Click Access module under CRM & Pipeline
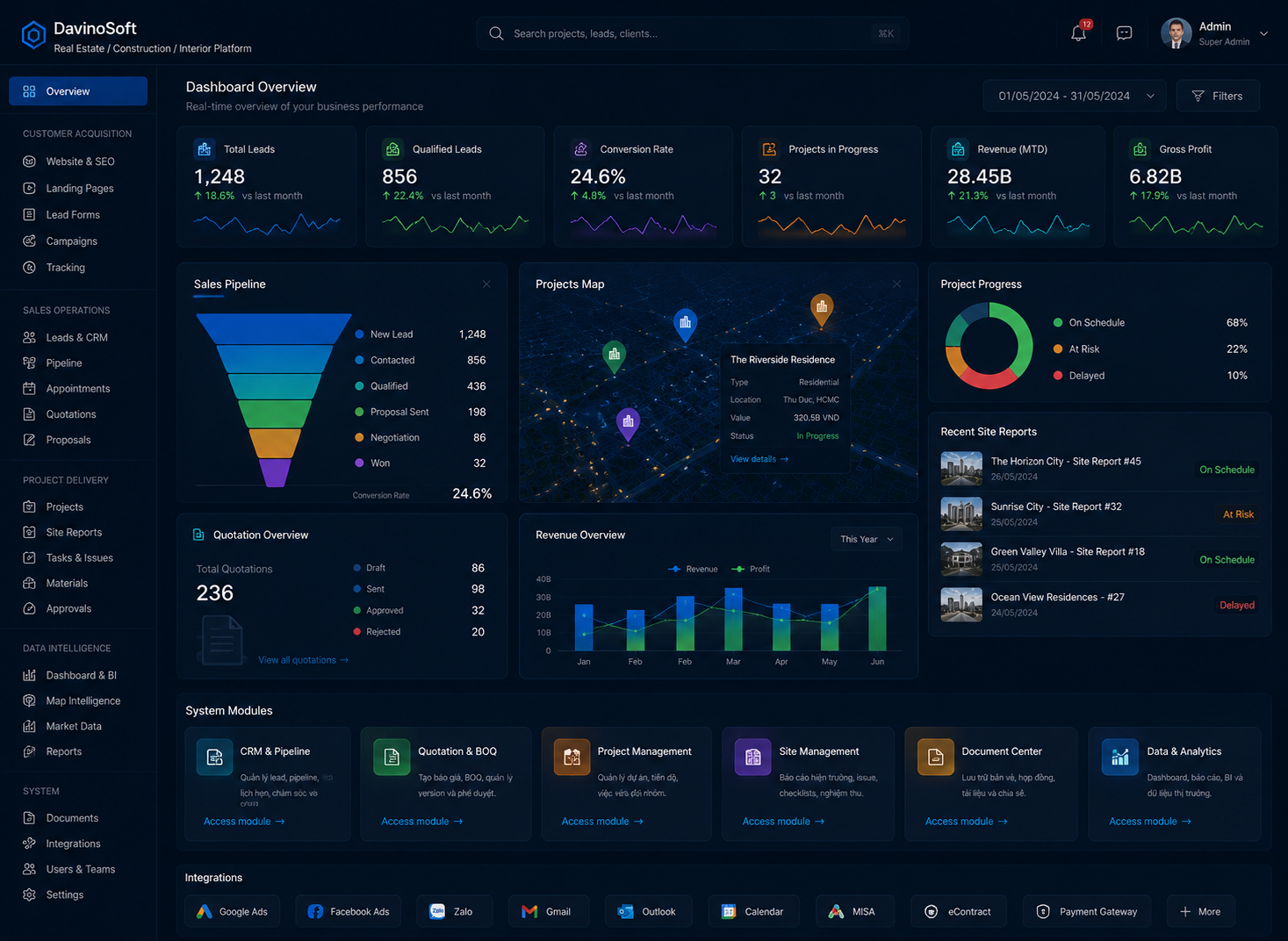The height and width of the screenshot is (941, 1288). tap(244, 822)
